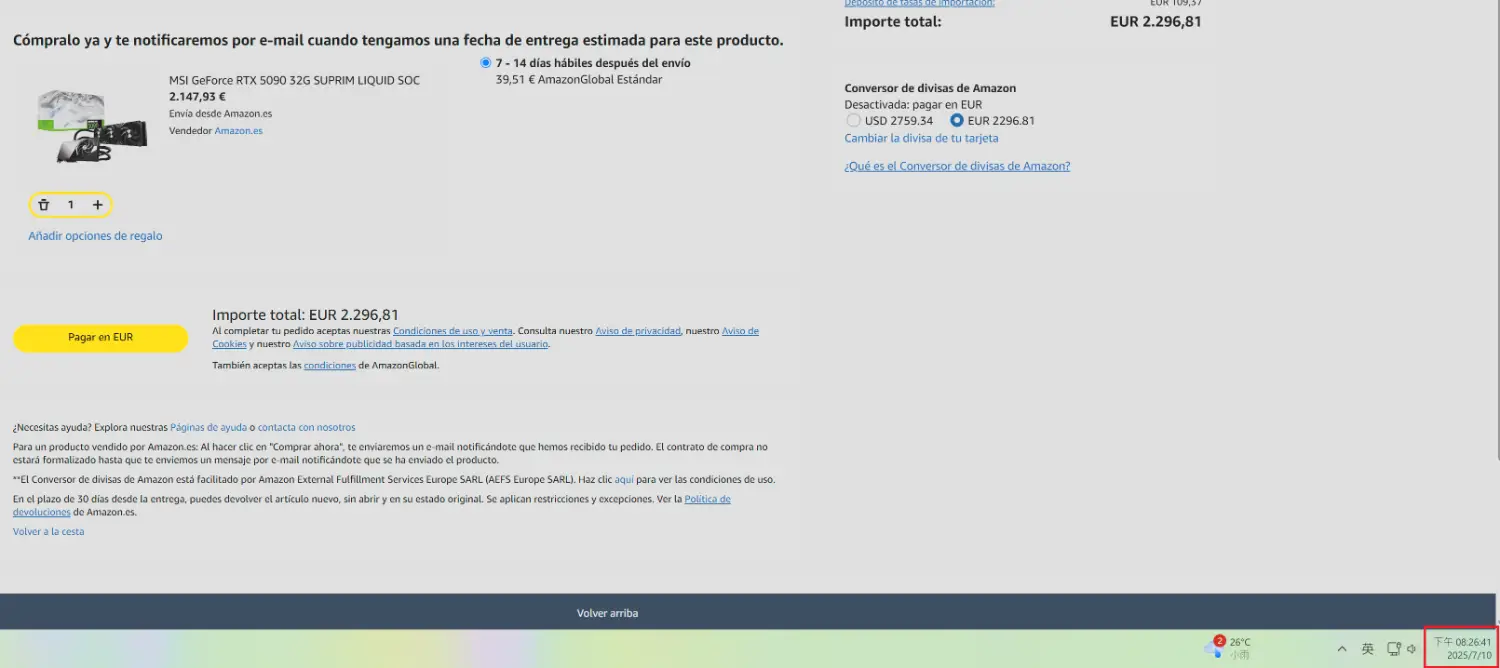Click the yellow Pagar en EUR button
Image resolution: width=1500 pixels, height=668 pixels.
100,338
